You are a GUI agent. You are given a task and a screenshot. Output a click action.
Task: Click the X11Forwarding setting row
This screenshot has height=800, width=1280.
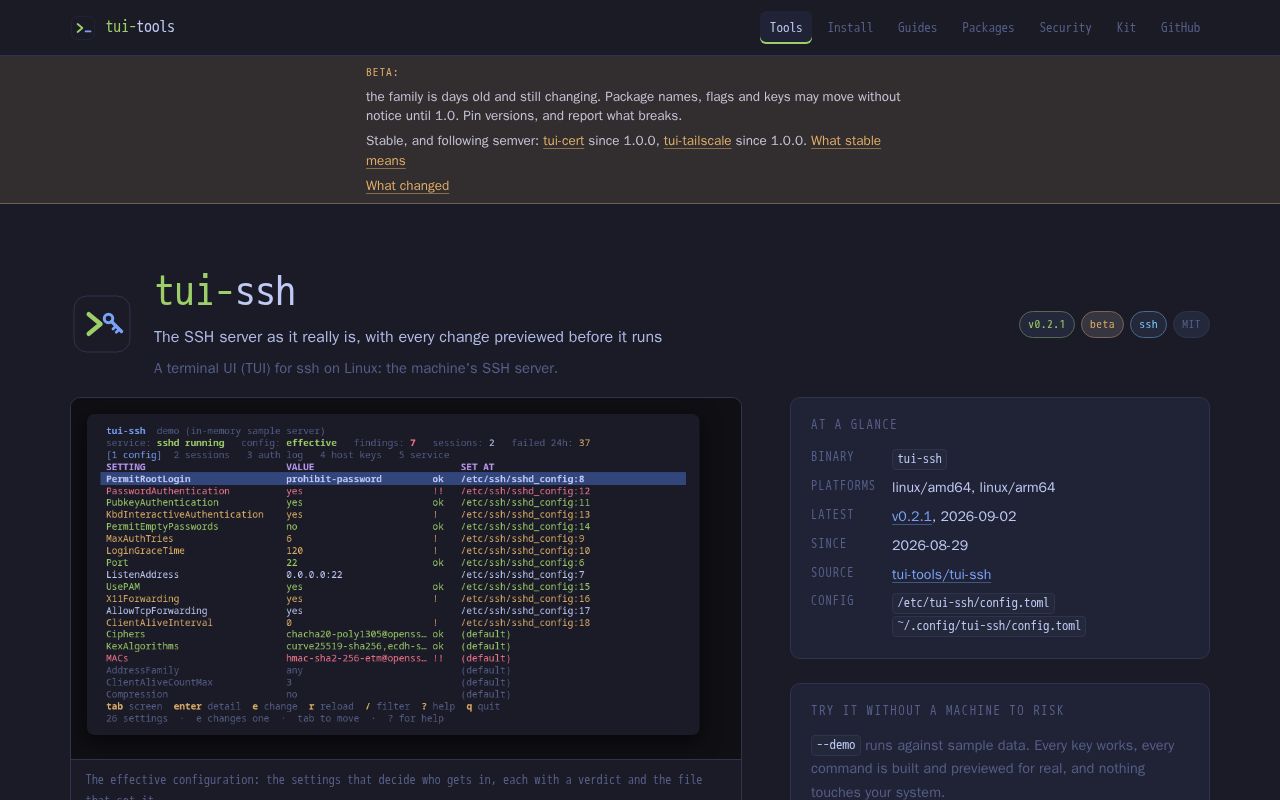click(393, 599)
